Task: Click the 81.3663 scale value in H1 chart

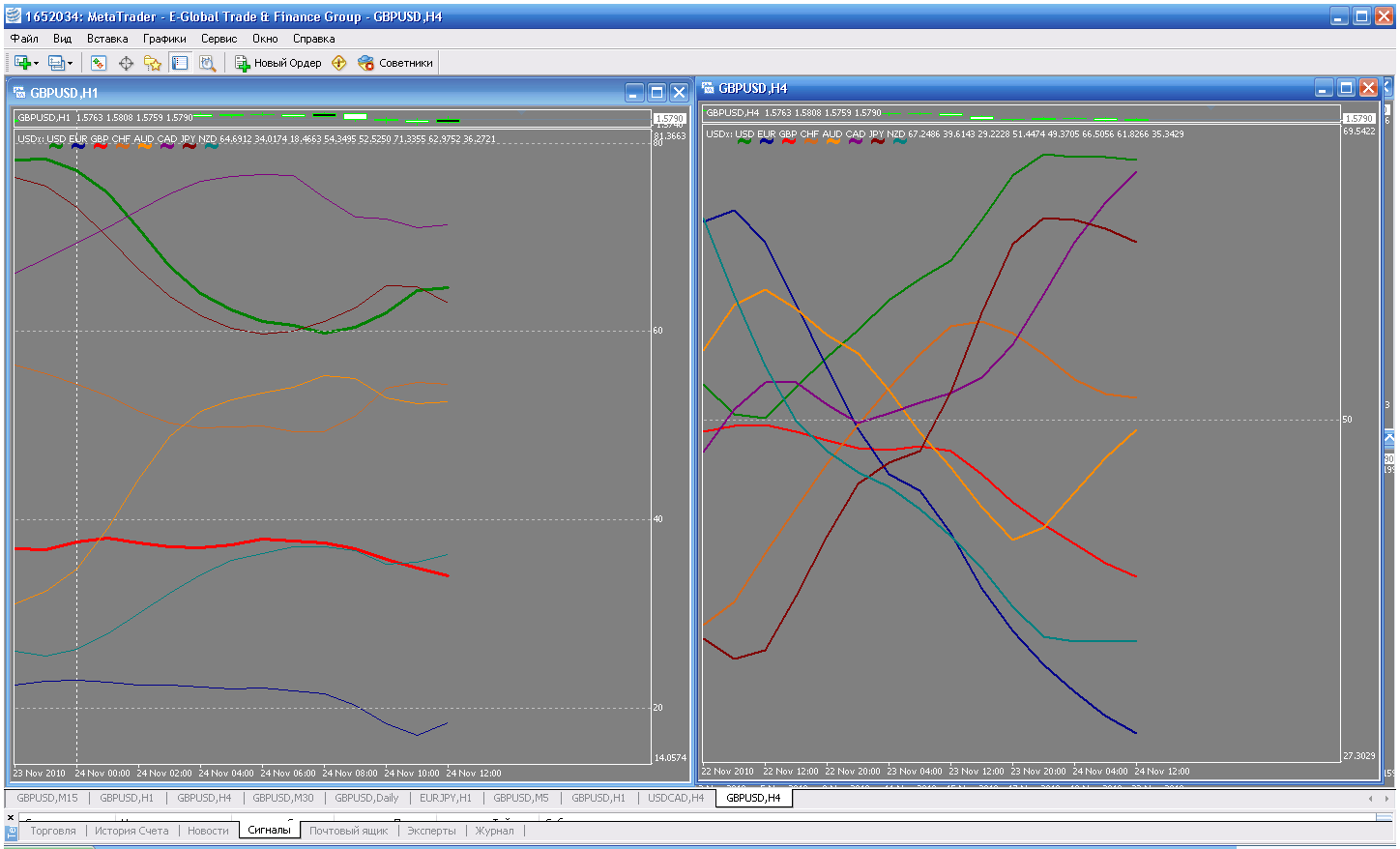Action: (x=670, y=136)
